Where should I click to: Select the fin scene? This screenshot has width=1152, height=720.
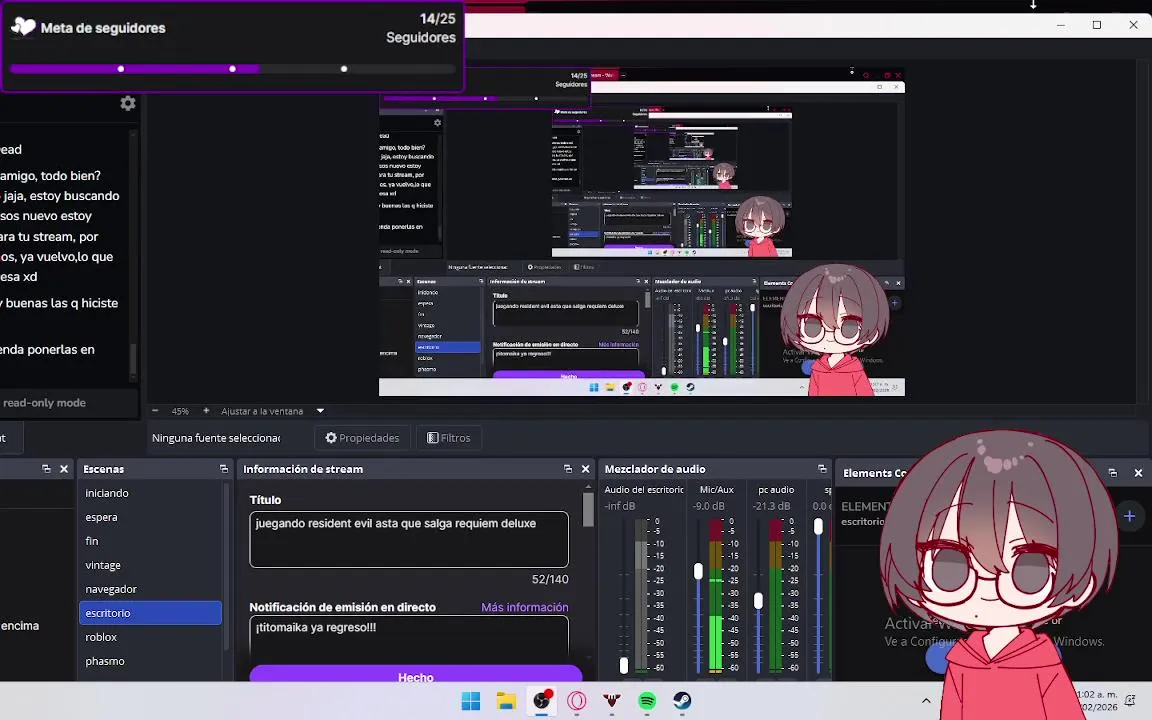pos(150,541)
